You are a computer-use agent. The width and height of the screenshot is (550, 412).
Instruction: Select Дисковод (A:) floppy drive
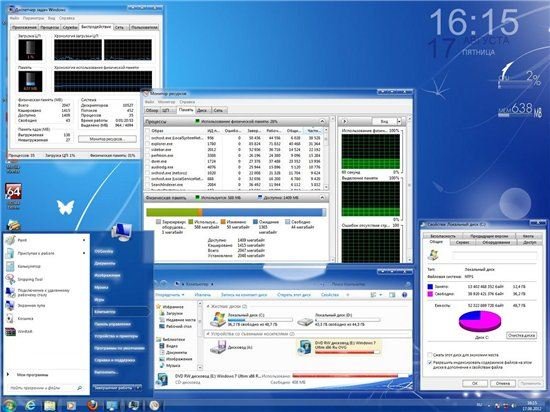218,347
